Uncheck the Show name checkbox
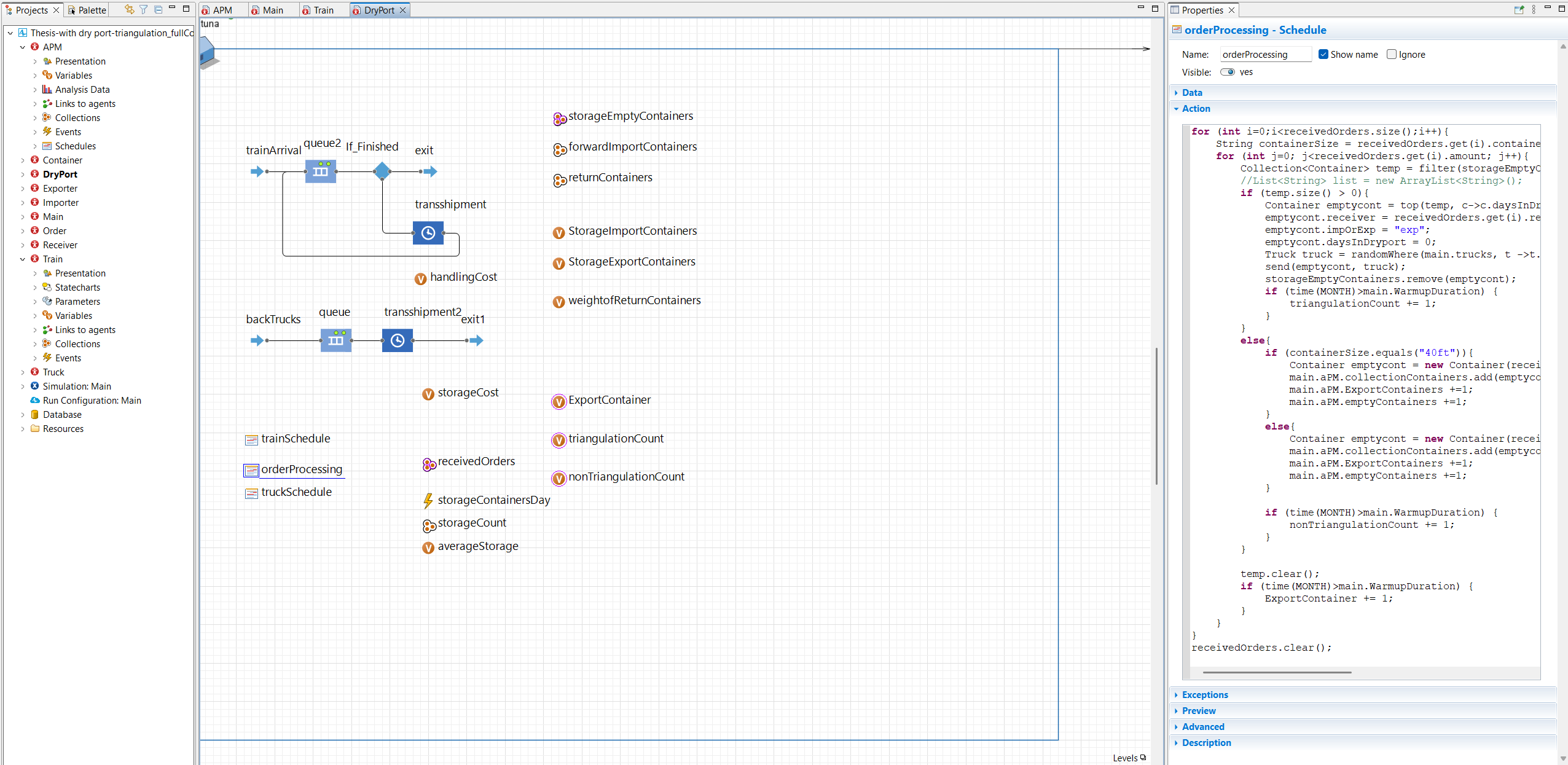Screen dimensions: 1568x765 click(1323, 54)
